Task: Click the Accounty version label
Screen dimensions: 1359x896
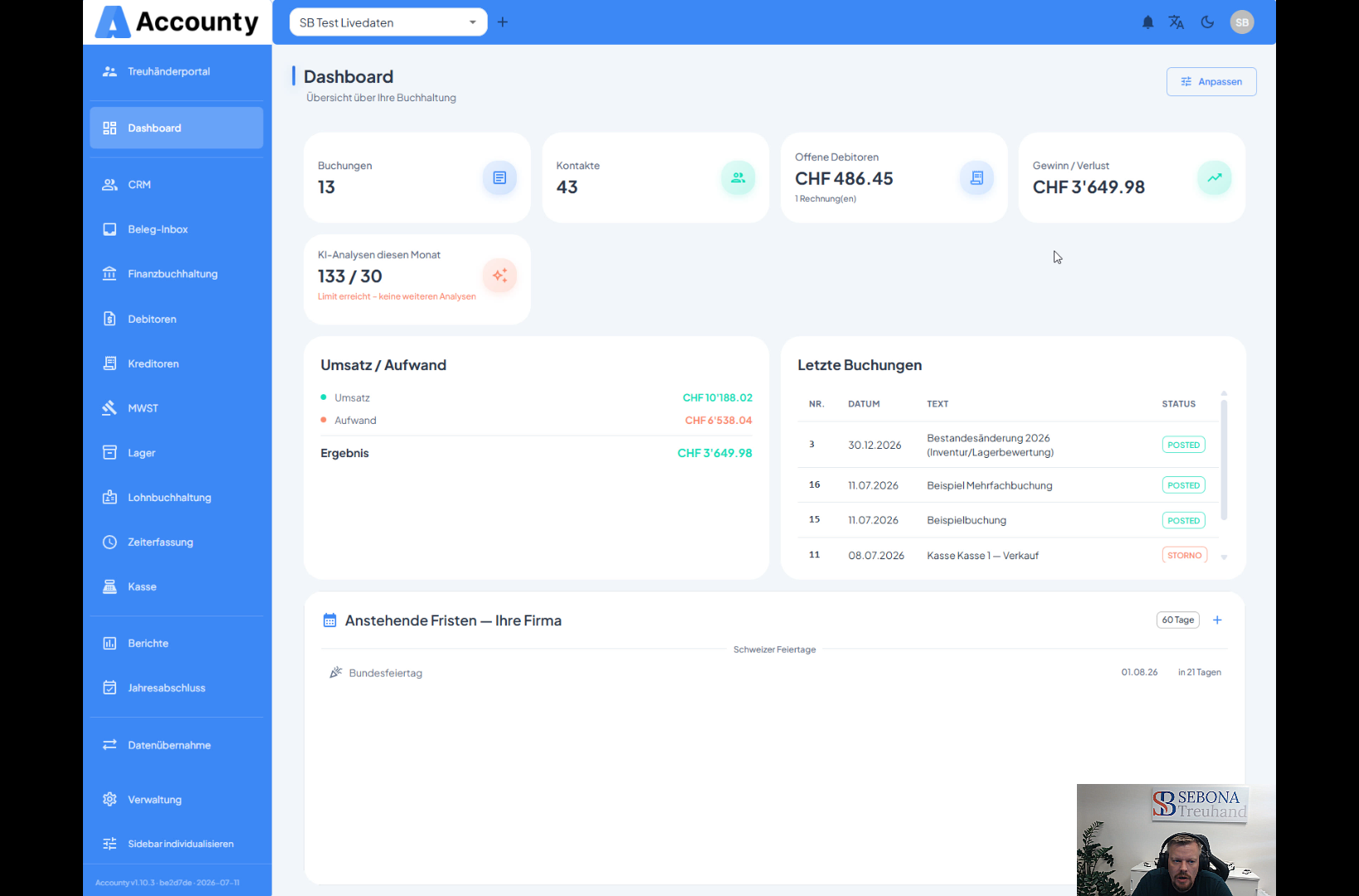Action: pyautogui.click(x=168, y=883)
